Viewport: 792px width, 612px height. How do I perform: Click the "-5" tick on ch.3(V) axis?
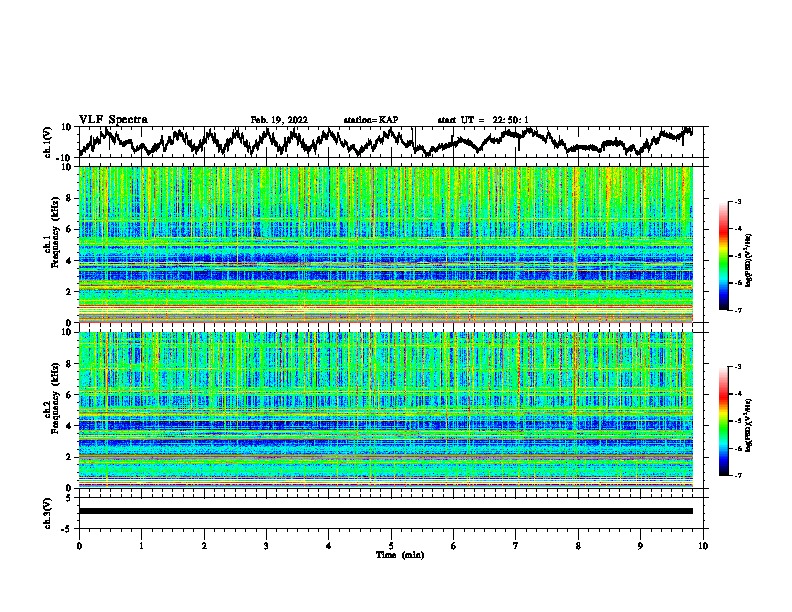click(x=68, y=529)
